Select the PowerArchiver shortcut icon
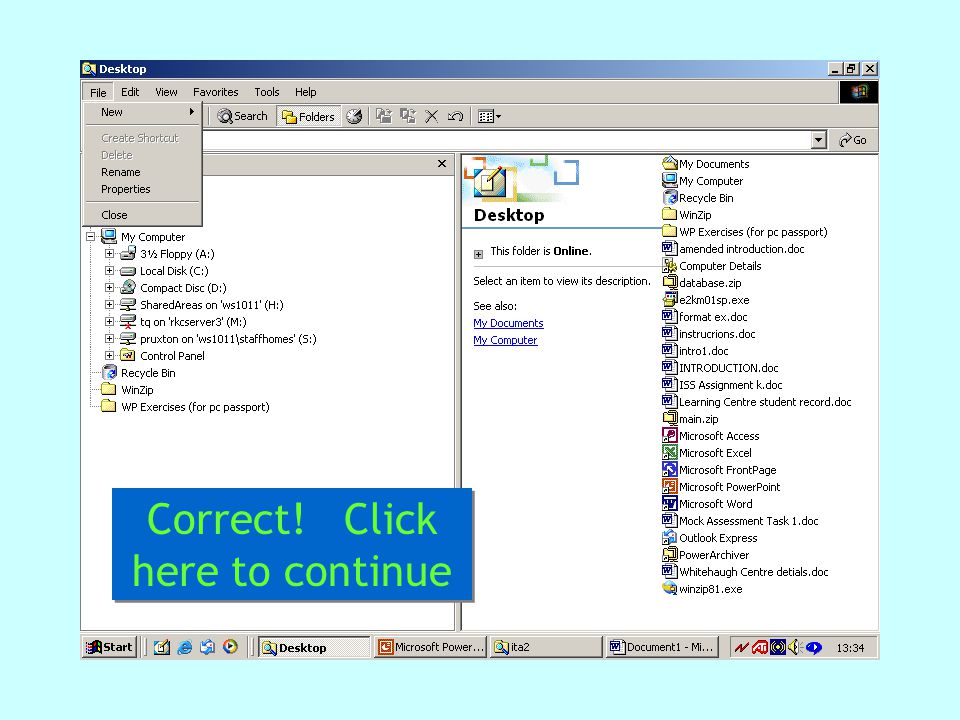Image resolution: width=960 pixels, height=720 pixels. [670, 555]
